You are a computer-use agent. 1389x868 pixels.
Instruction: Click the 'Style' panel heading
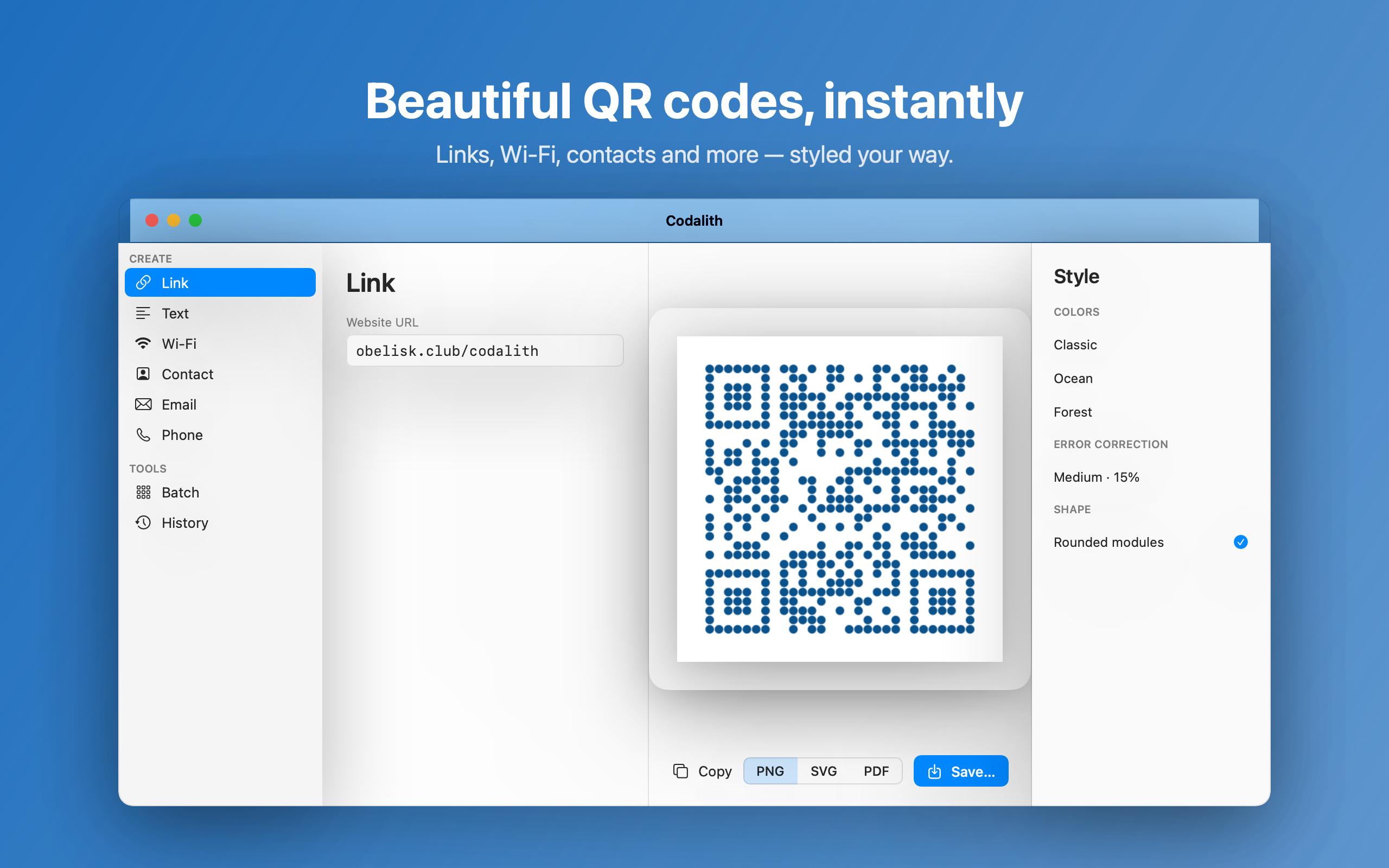[1076, 277]
